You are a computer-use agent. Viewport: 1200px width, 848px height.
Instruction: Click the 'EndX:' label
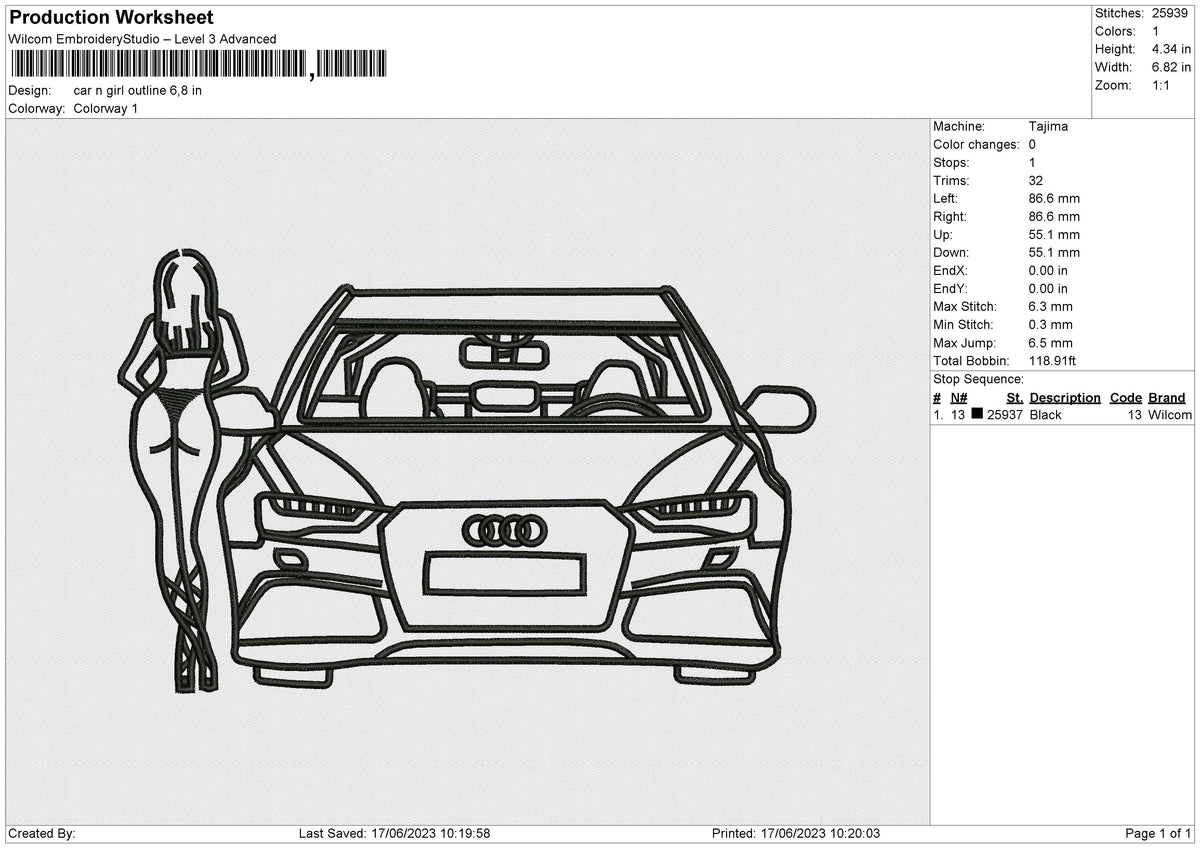tap(951, 270)
